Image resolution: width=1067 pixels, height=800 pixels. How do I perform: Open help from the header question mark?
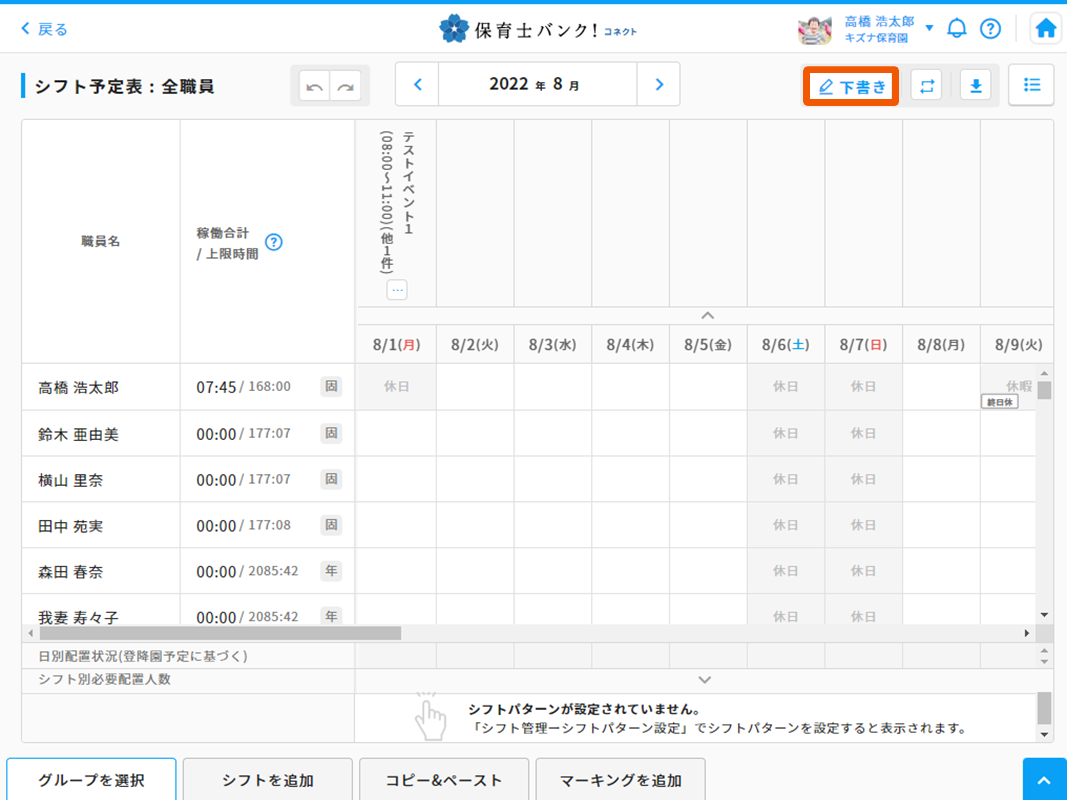pos(990,28)
